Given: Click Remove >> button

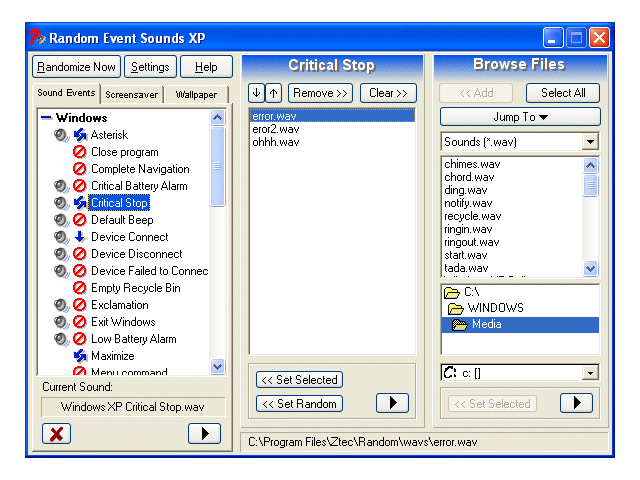Looking at the screenshot, I should (320, 93).
